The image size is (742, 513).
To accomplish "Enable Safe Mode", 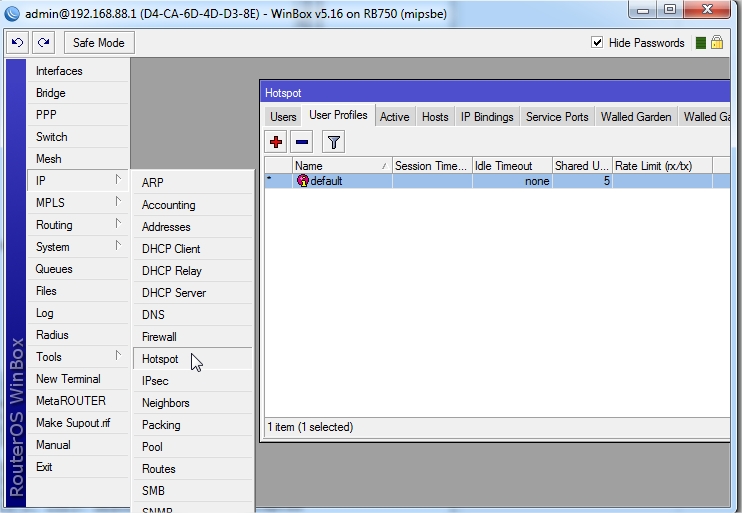I will tap(99, 43).
